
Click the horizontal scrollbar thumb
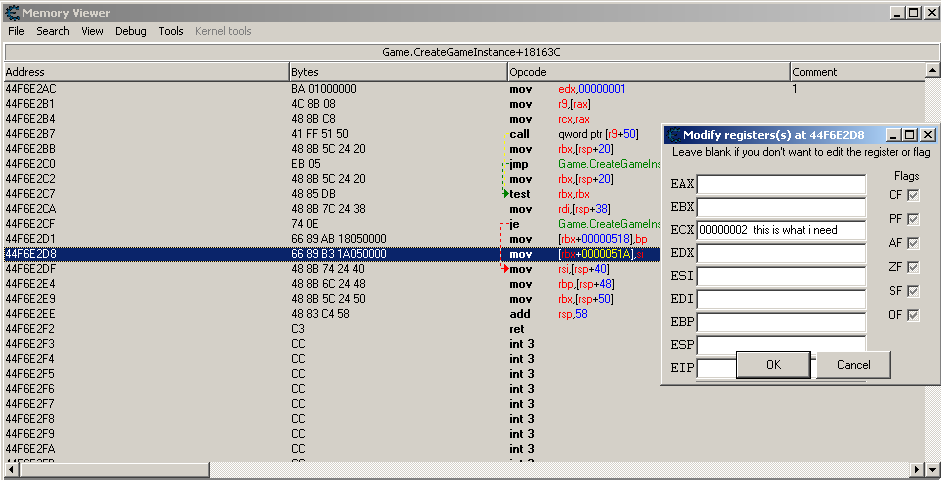(114, 469)
